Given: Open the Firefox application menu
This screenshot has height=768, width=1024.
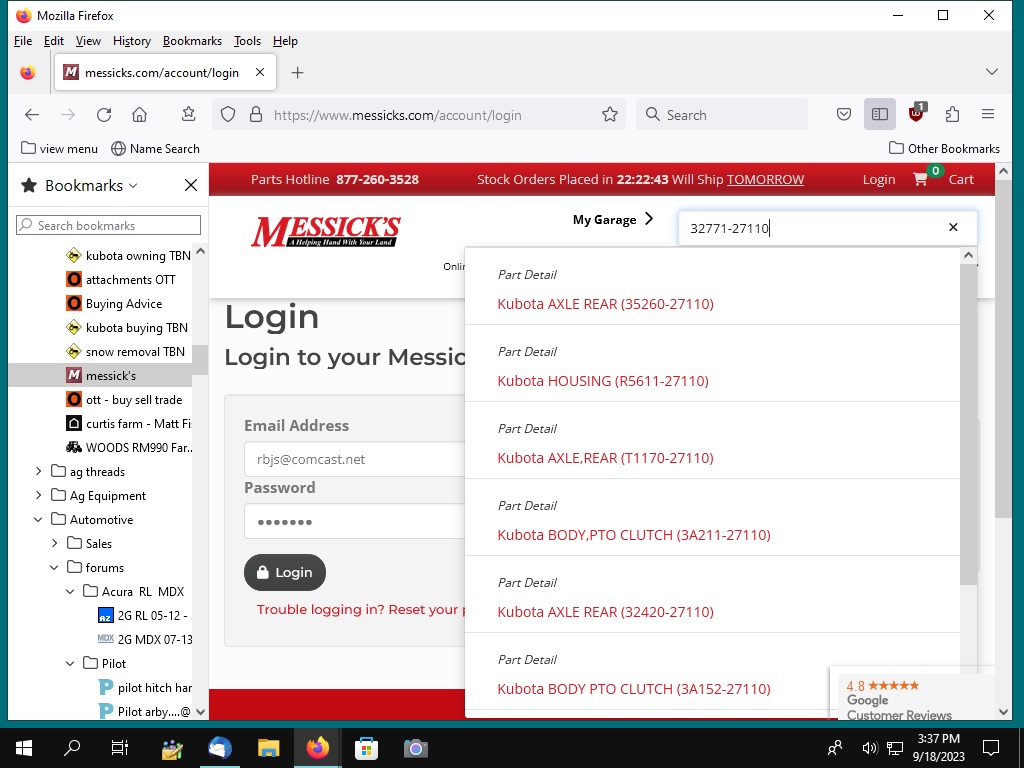Looking at the screenshot, I should click(987, 115).
